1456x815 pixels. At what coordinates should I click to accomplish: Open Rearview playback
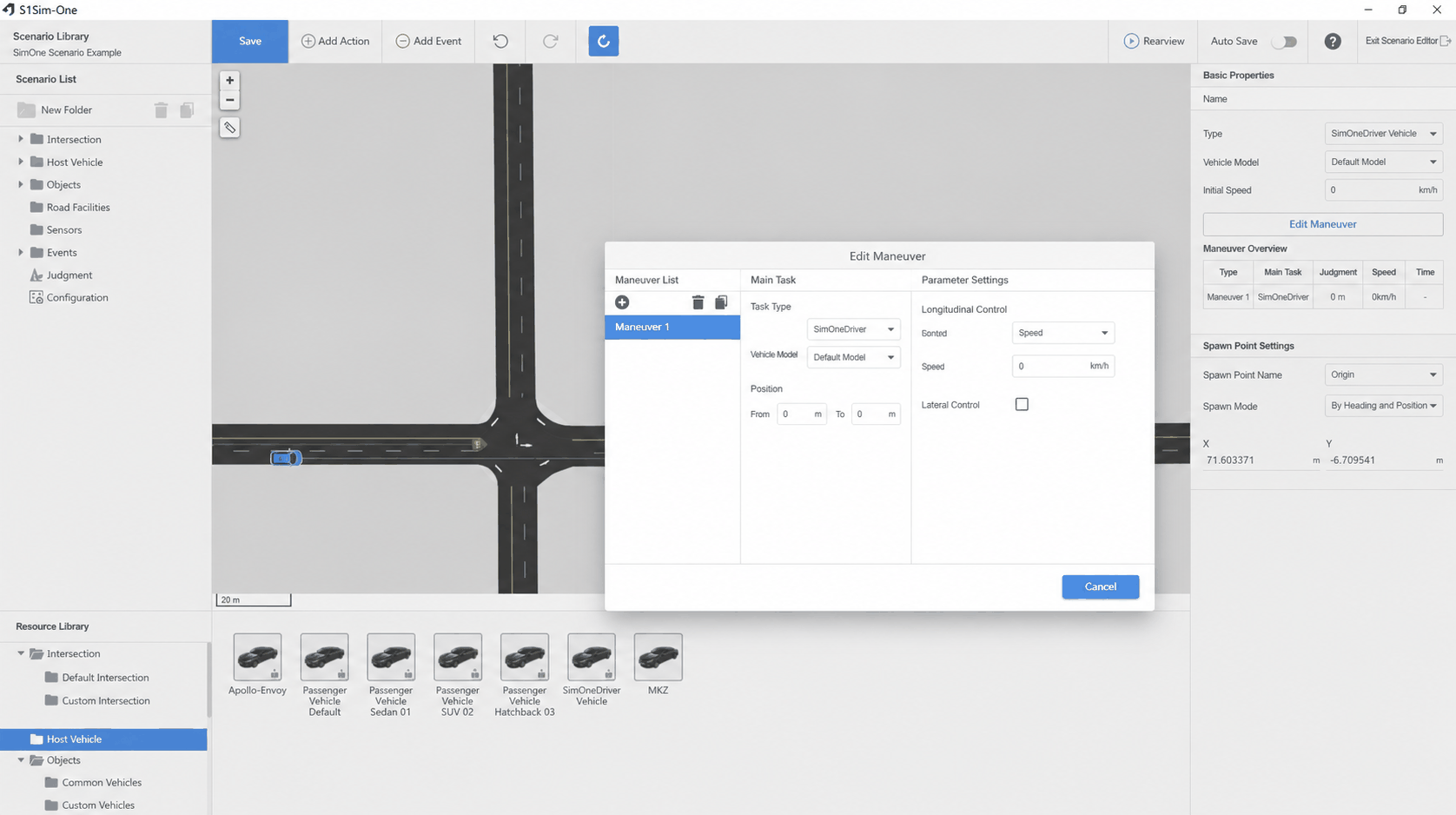pyautogui.click(x=1154, y=41)
